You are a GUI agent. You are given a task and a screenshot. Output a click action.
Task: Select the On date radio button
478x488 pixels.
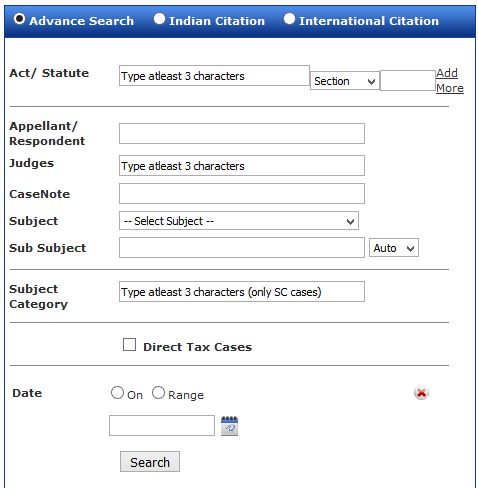[x=117, y=393]
